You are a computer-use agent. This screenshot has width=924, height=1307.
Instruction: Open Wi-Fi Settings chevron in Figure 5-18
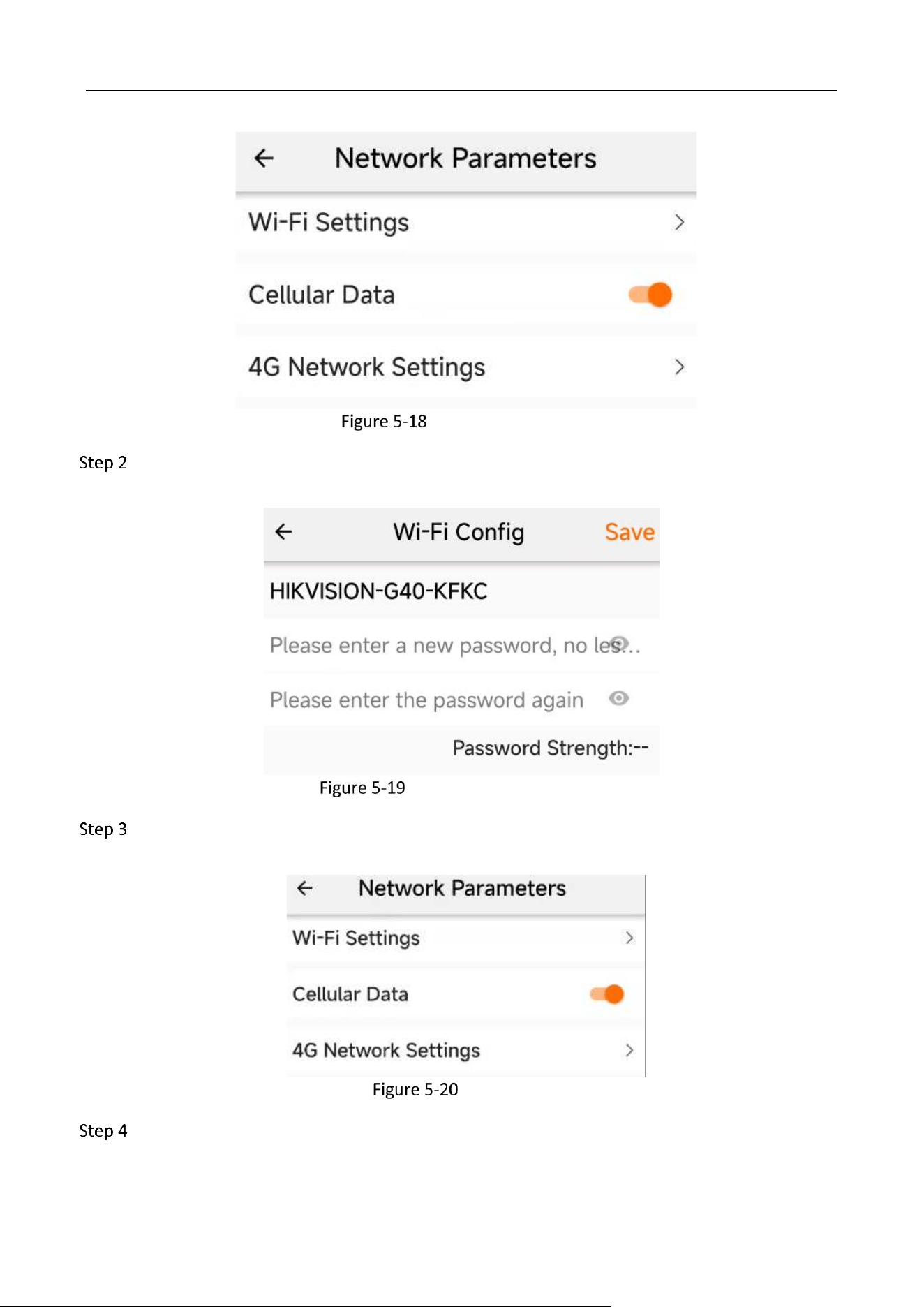[679, 223]
